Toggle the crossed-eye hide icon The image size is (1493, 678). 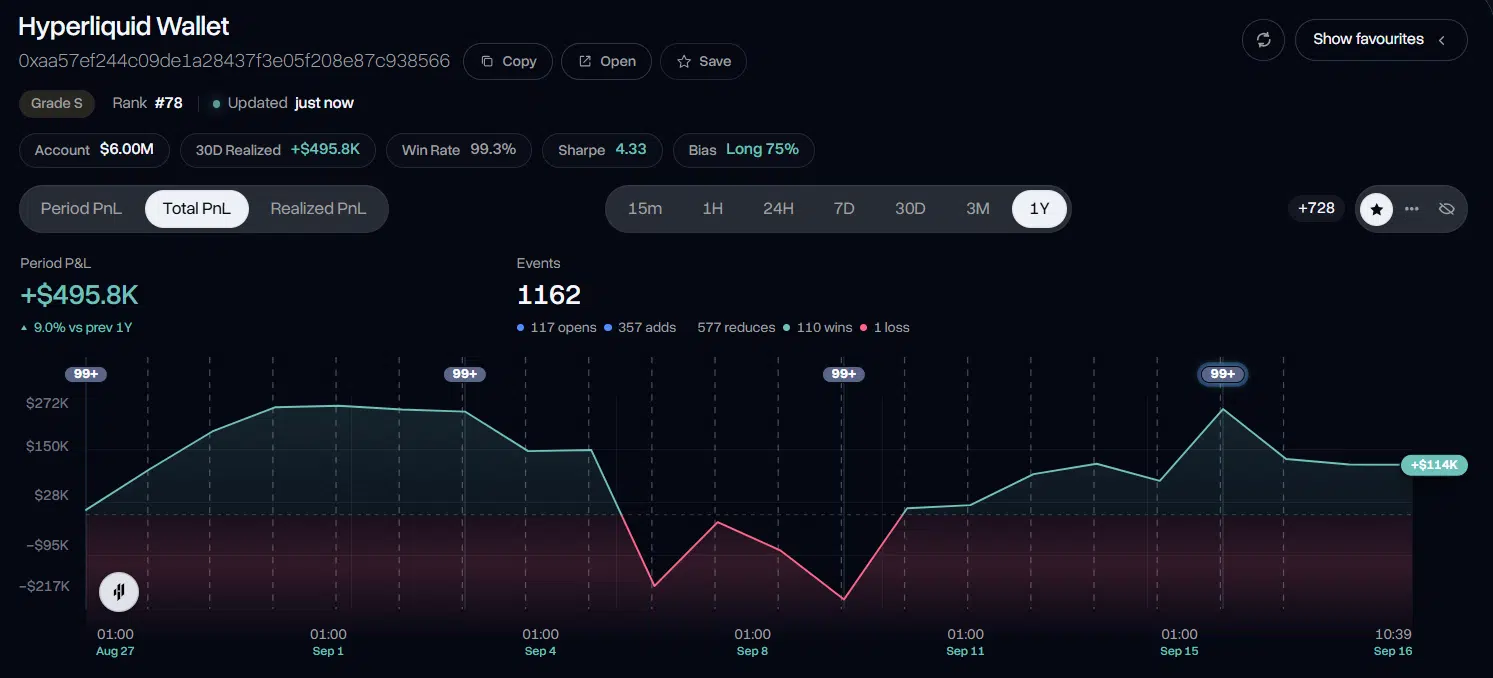(1446, 209)
